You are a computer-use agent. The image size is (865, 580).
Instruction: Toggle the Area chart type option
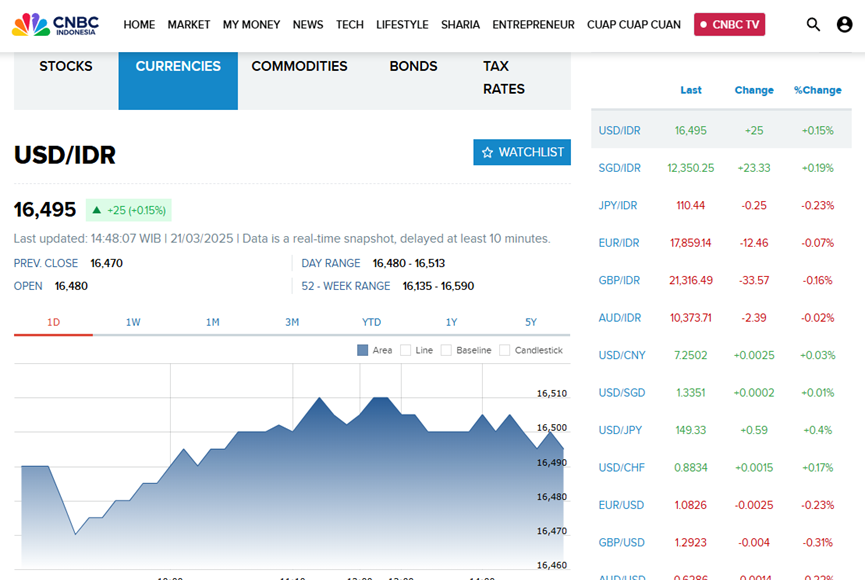click(x=363, y=350)
